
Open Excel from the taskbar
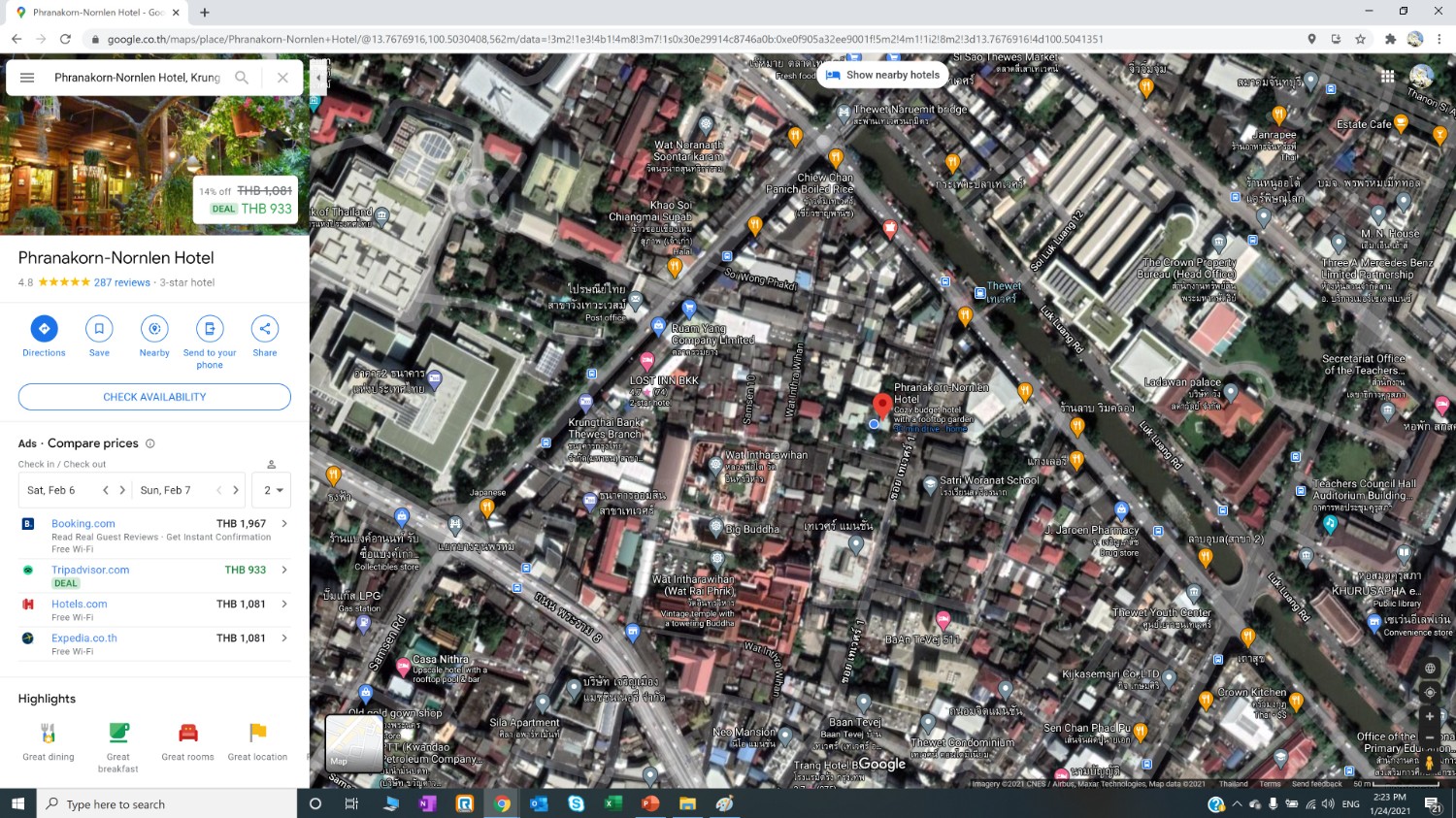click(x=613, y=803)
